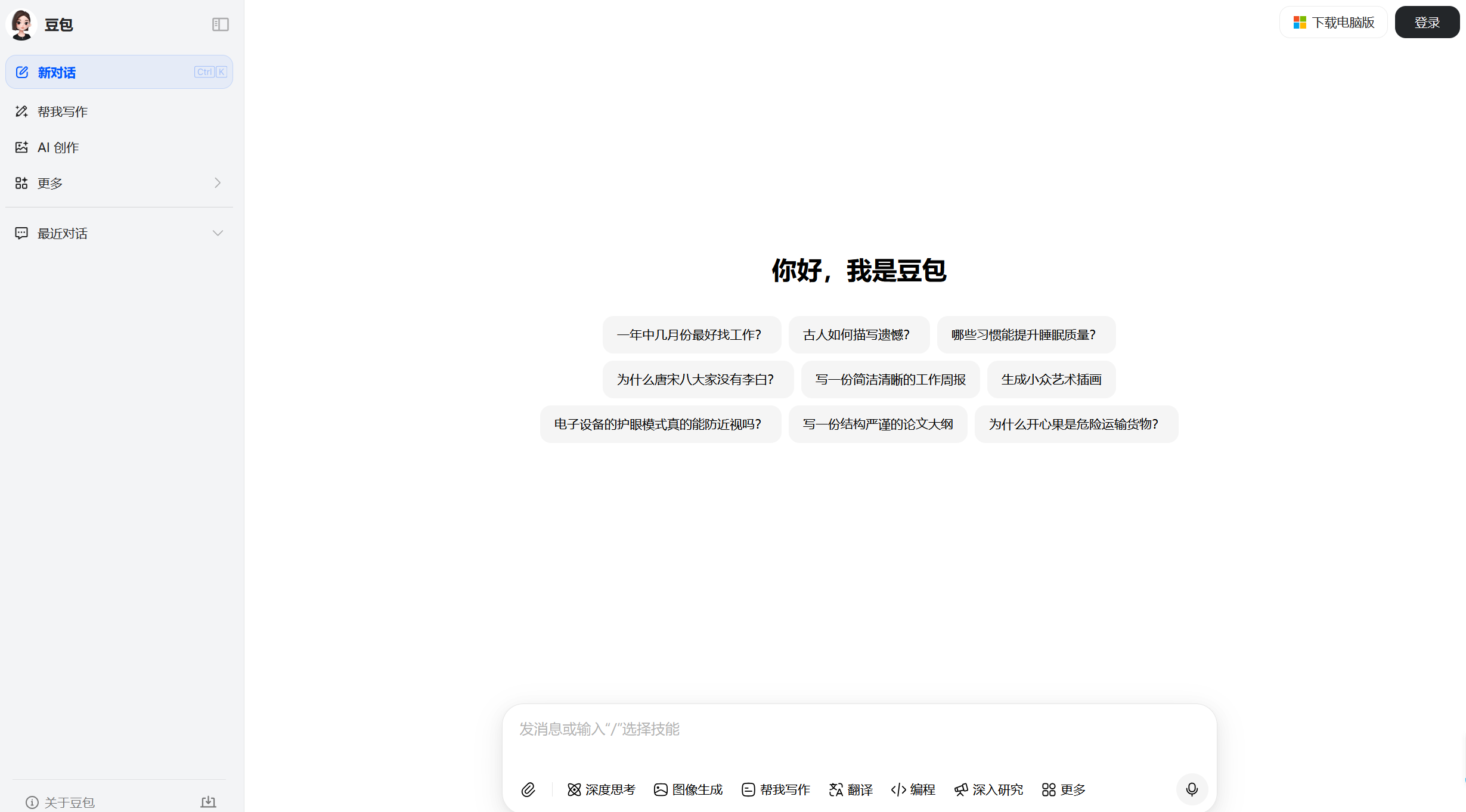Viewport: 1466px width, 812px height.
Task: Select the 编程 coding skill icon
Action: point(898,789)
